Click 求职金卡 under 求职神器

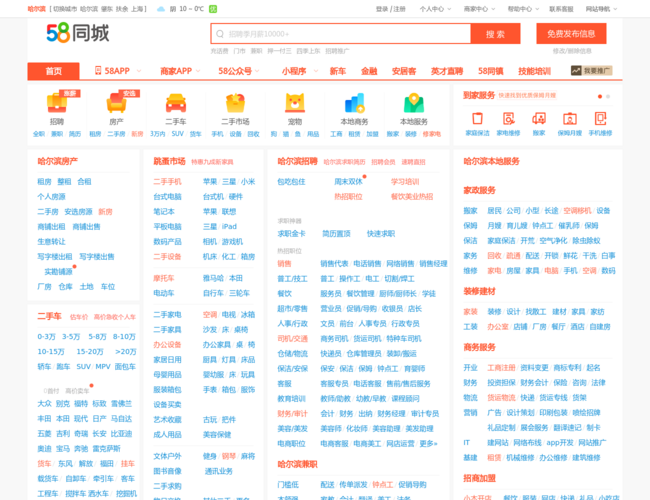point(291,234)
